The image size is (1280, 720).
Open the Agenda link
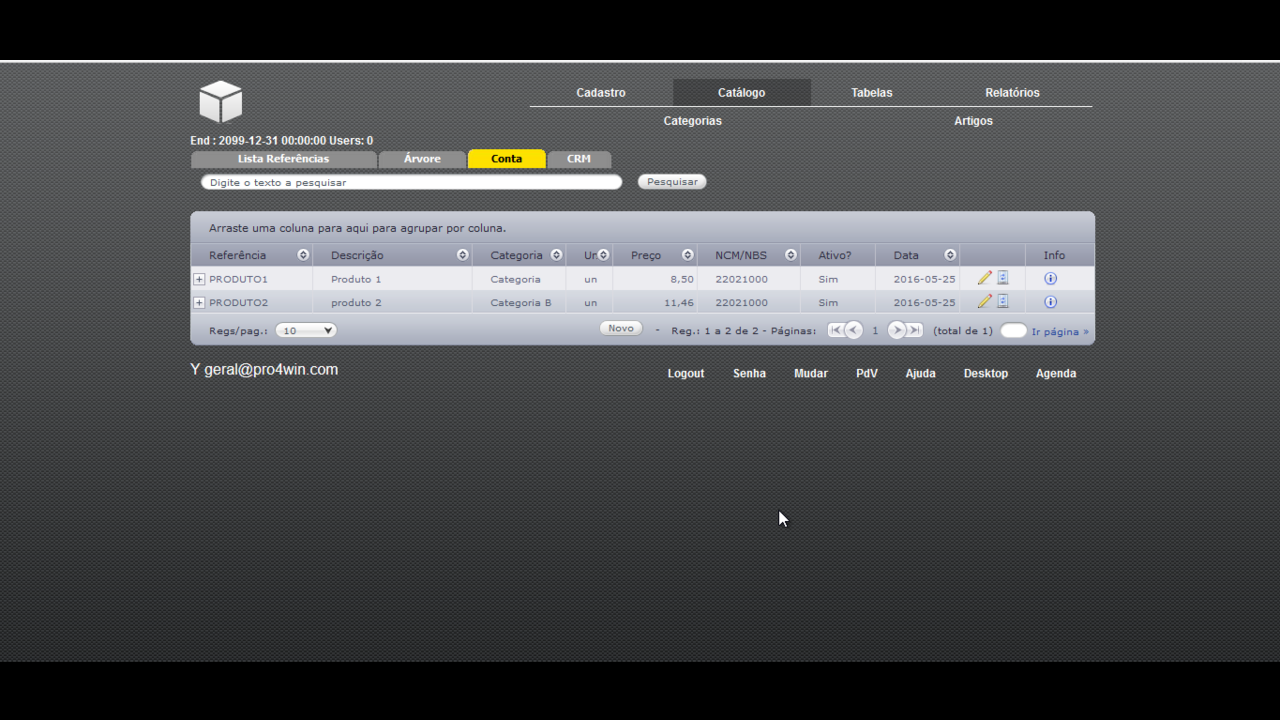pos(1056,374)
